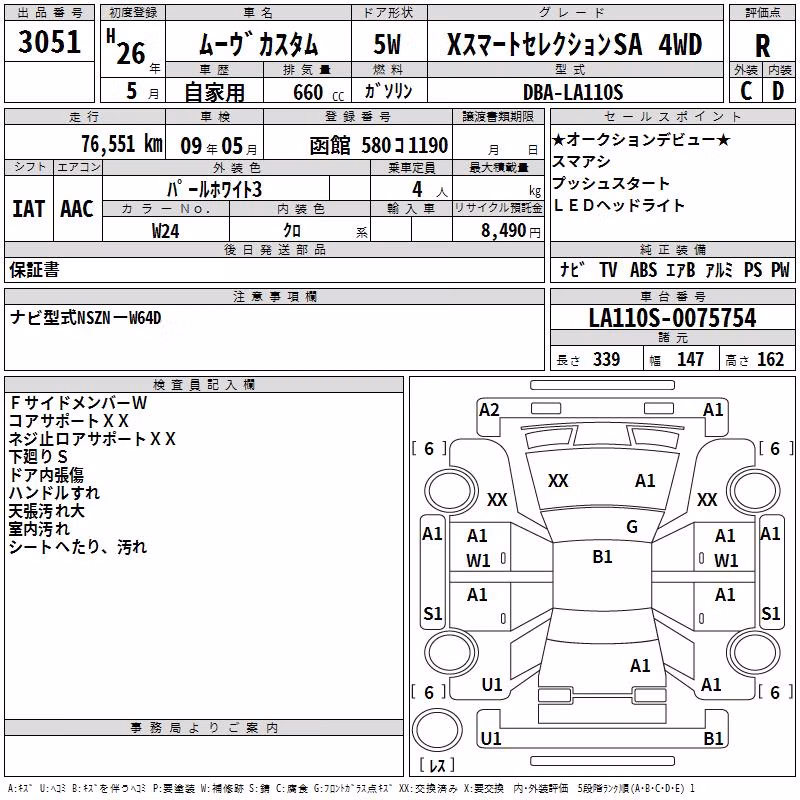Click mileage value 76,551 km
The image size is (800, 800).
point(122,144)
